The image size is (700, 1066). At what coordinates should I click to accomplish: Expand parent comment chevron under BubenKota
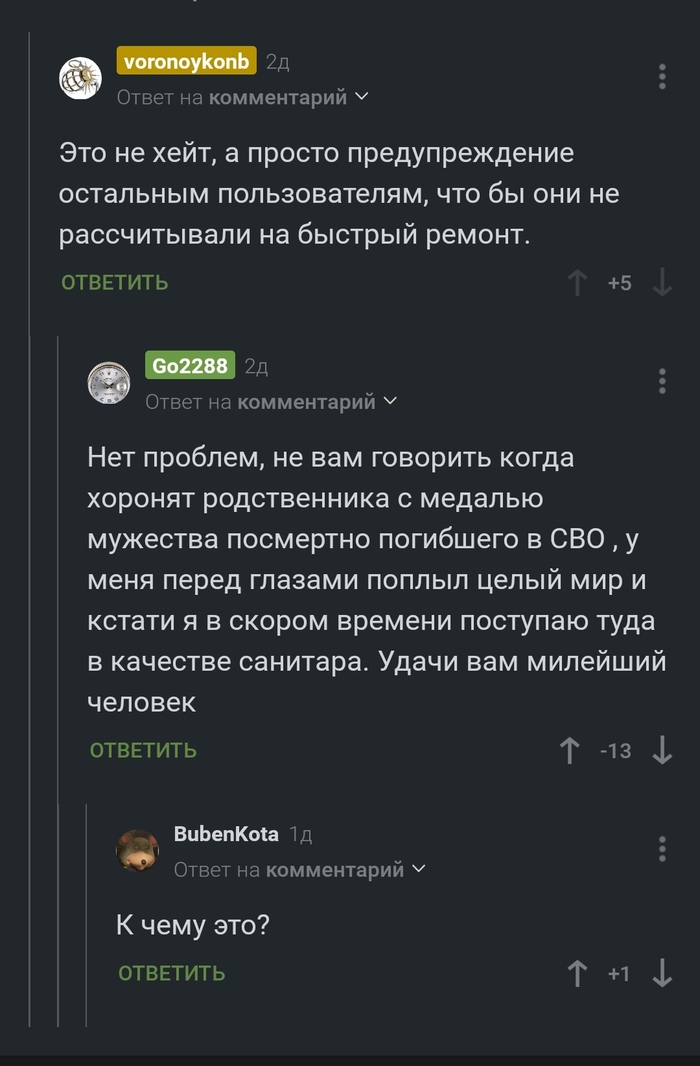click(419, 869)
